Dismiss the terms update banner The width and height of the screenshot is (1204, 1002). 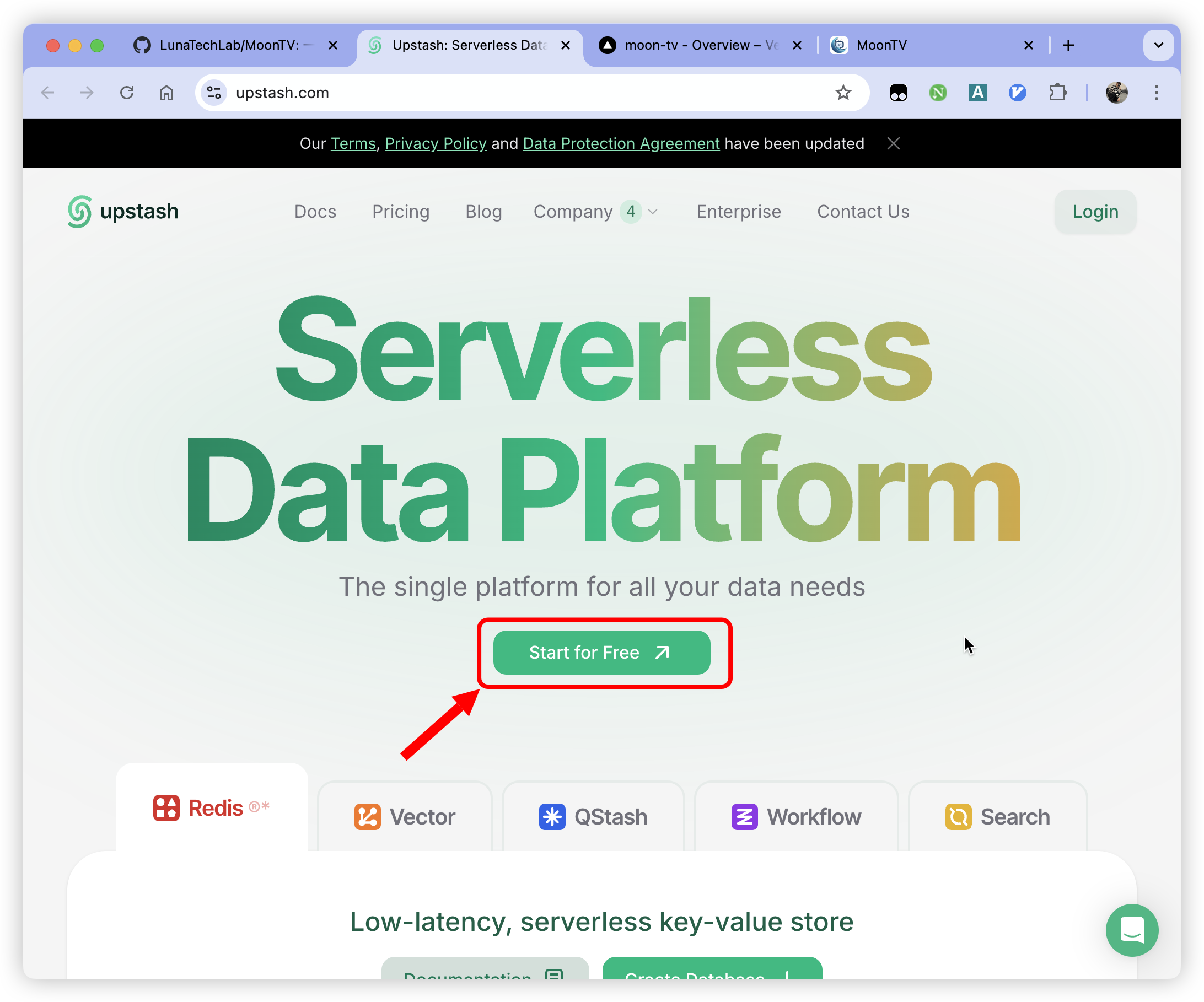pos(893,143)
